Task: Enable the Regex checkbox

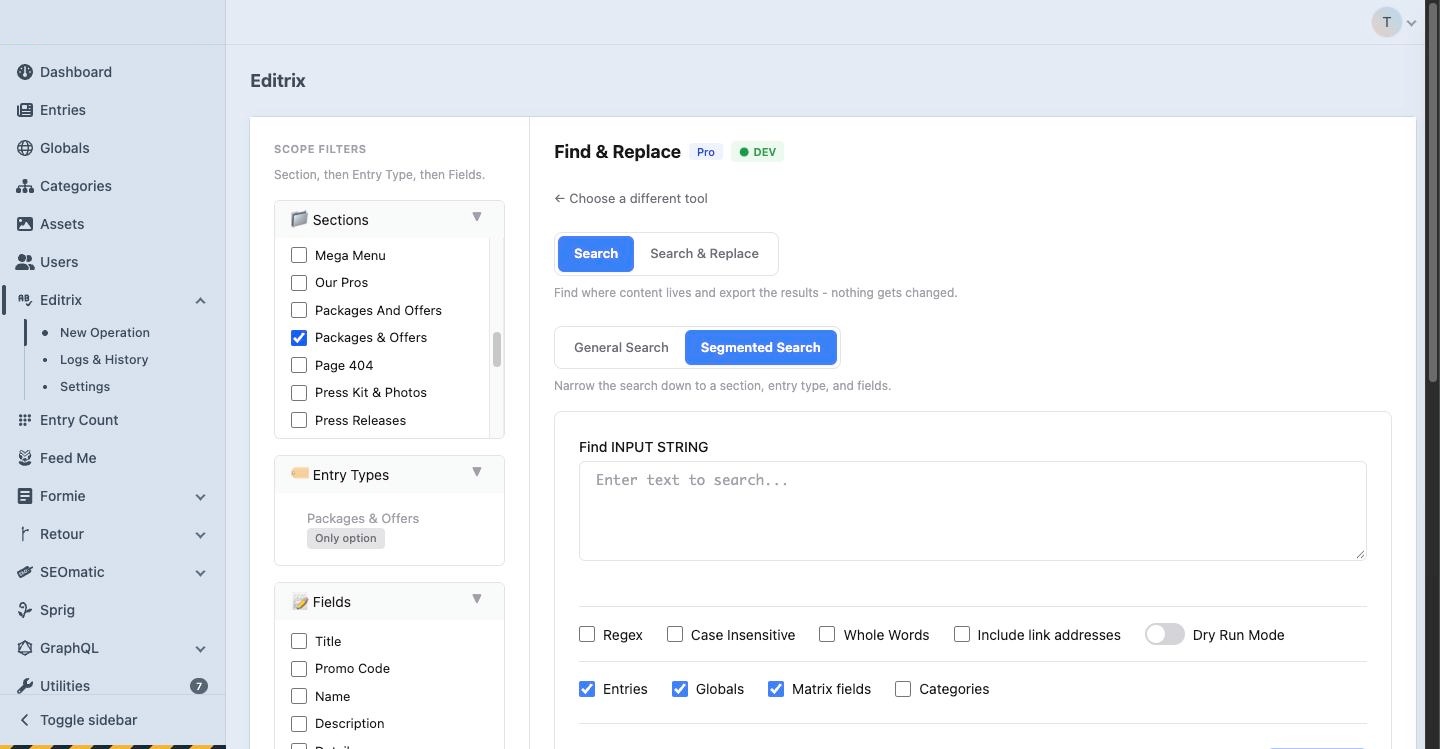Action: tap(587, 634)
